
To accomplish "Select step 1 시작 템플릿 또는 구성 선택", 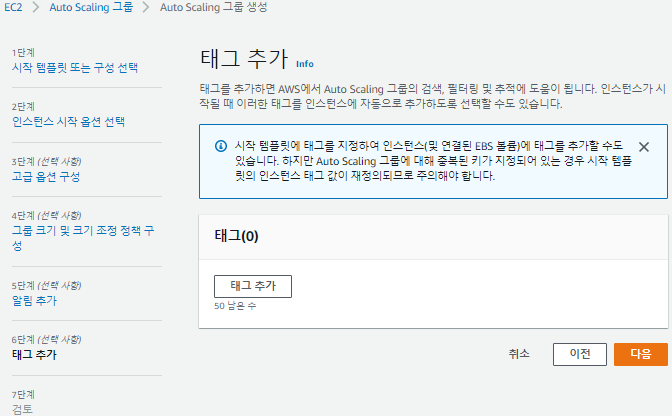I will [x=75, y=68].
